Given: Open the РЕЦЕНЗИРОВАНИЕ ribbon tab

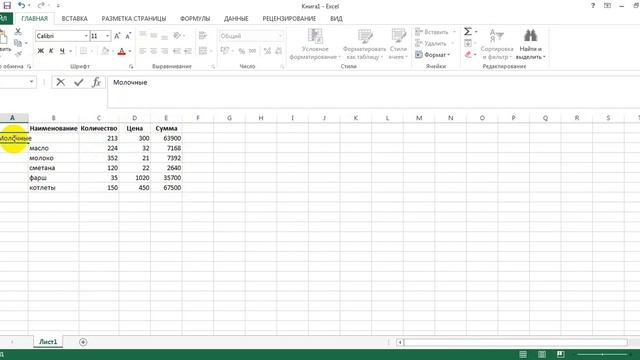Looking at the screenshot, I should (x=289, y=18).
